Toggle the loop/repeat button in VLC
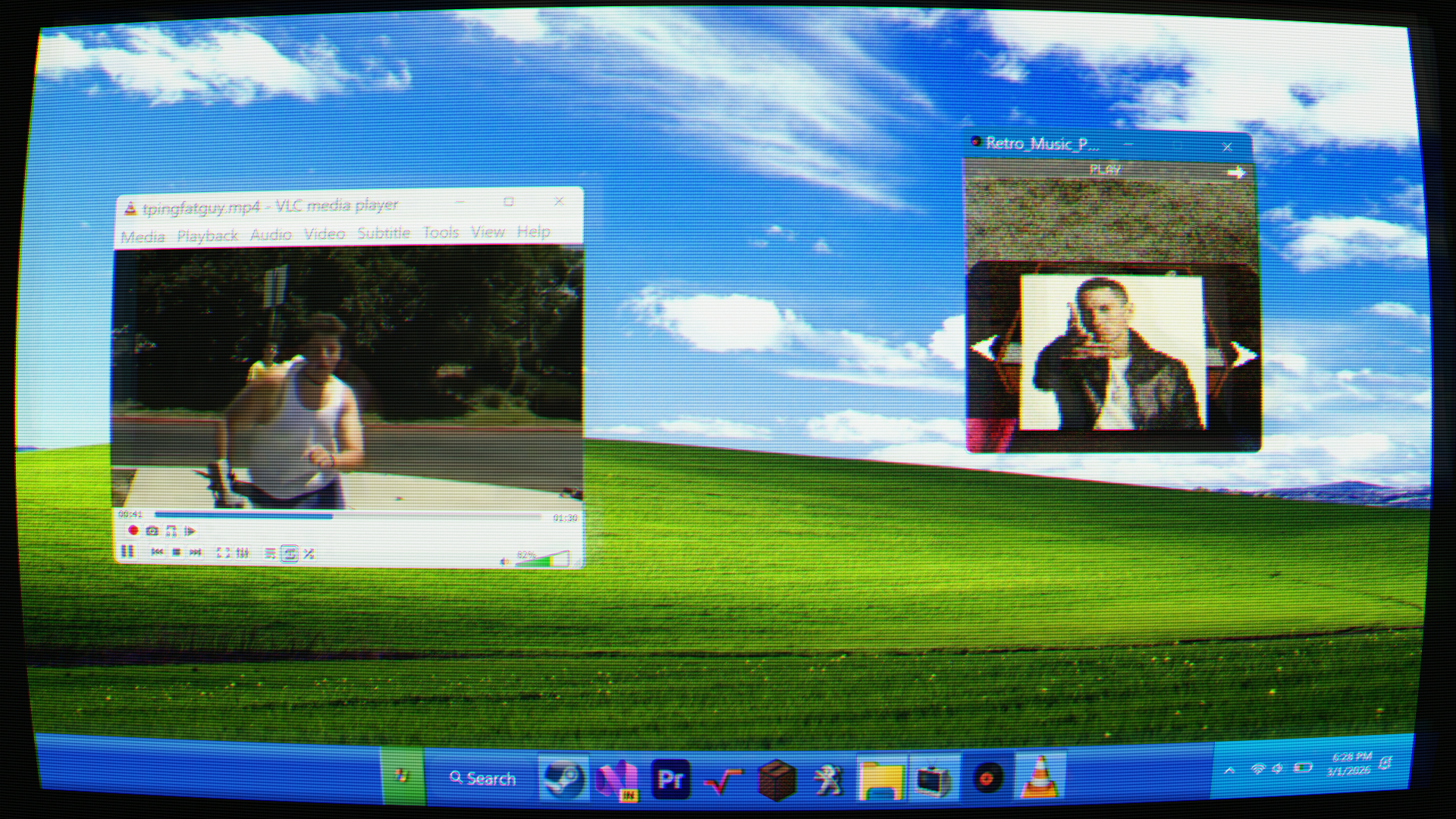This screenshot has width=1456, height=819. tap(290, 554)
